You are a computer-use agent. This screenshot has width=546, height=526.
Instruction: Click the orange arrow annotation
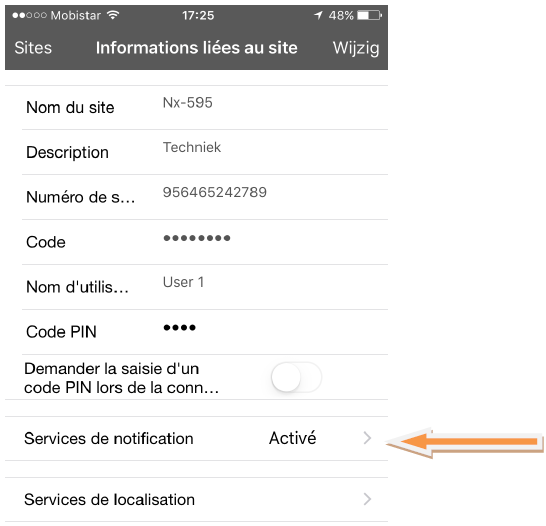[x=465, y=442]
